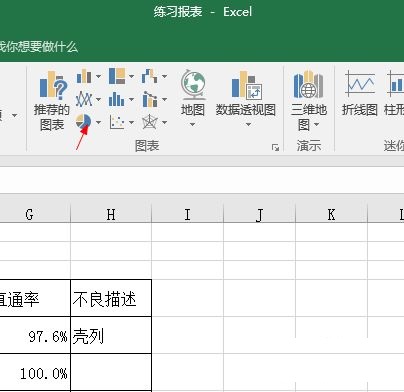Select column I header

click(x=187, y=214)
